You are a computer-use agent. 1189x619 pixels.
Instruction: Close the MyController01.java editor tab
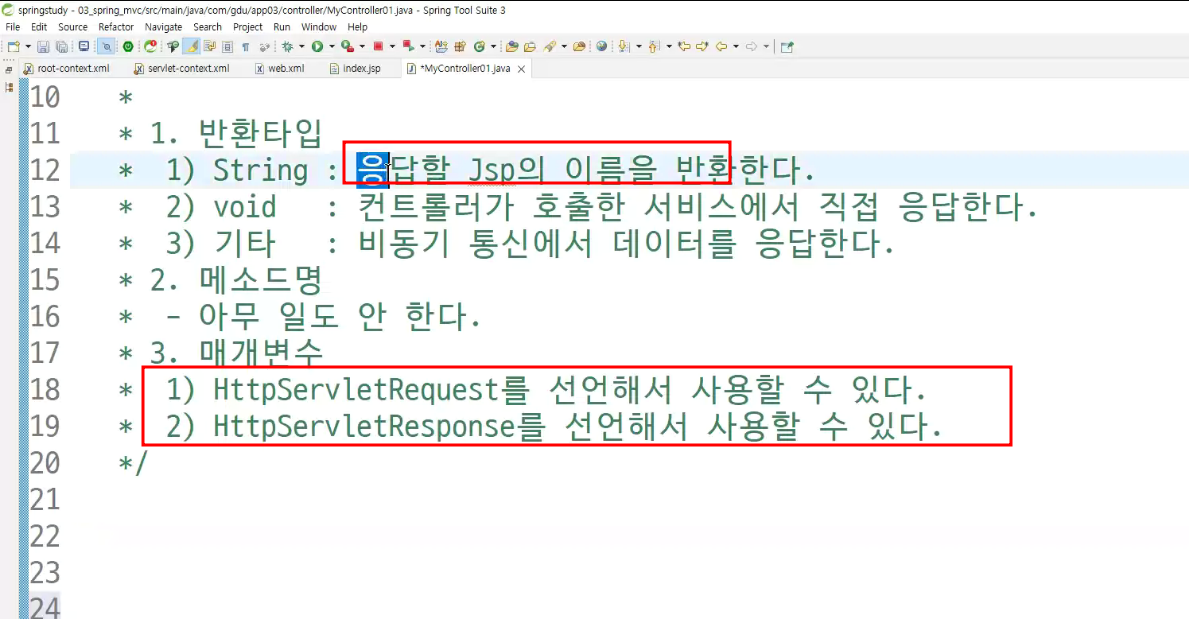(521, 69)
